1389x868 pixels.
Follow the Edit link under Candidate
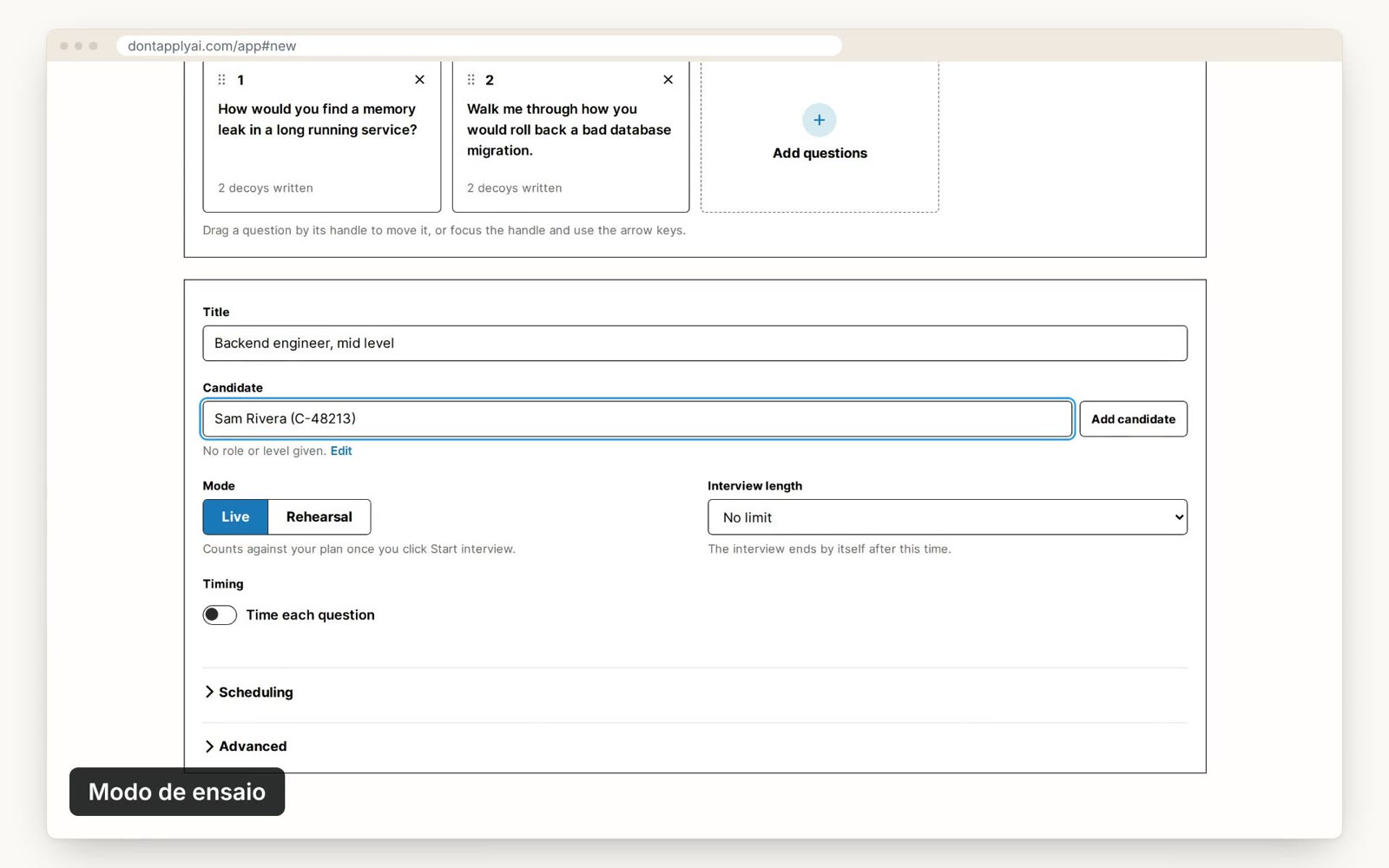341,450
